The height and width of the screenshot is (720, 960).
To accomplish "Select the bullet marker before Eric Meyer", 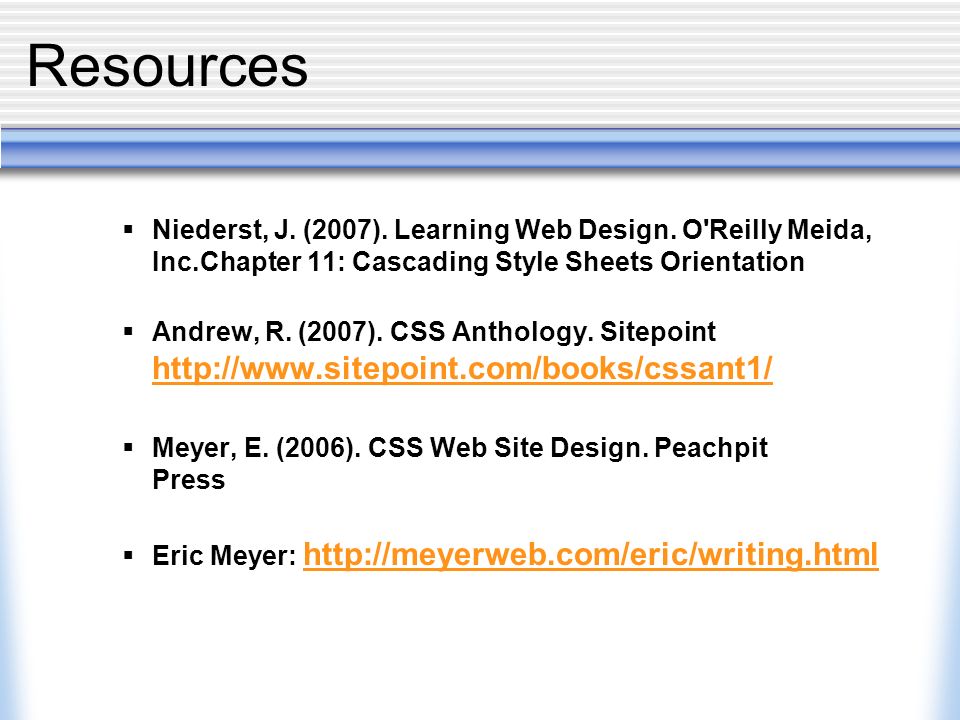I will pyautogui.click(x=128, y=556).
